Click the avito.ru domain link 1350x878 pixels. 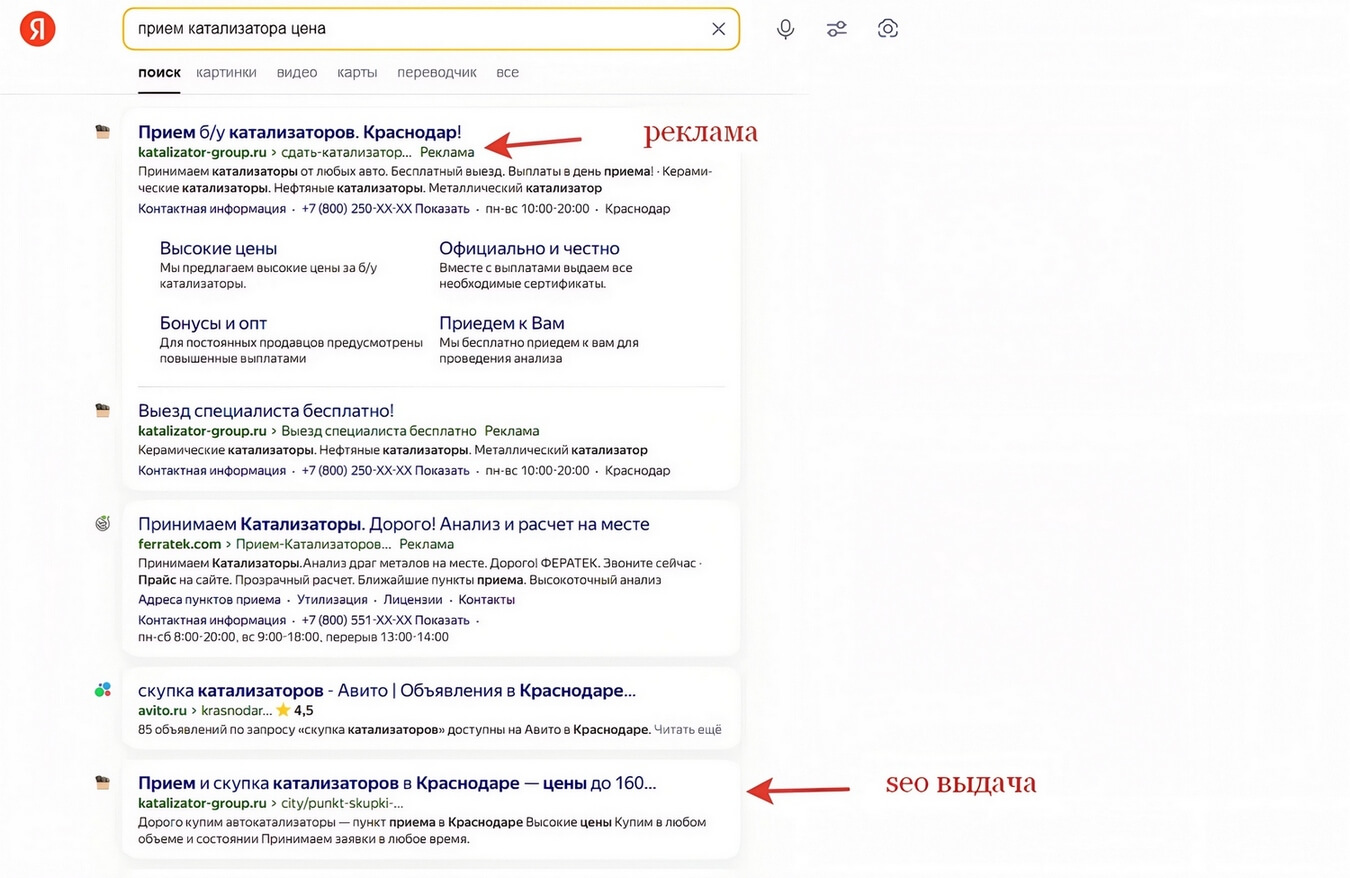162,711
